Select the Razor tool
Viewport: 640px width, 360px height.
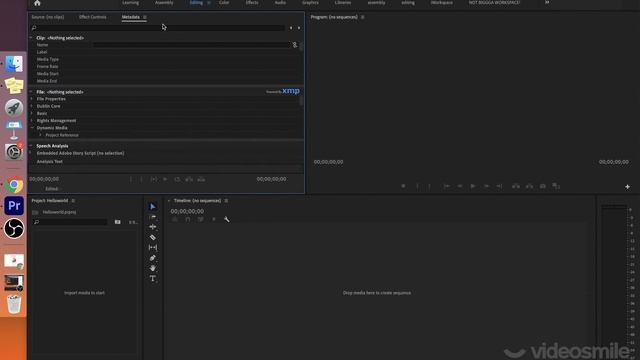coord(153,237)
